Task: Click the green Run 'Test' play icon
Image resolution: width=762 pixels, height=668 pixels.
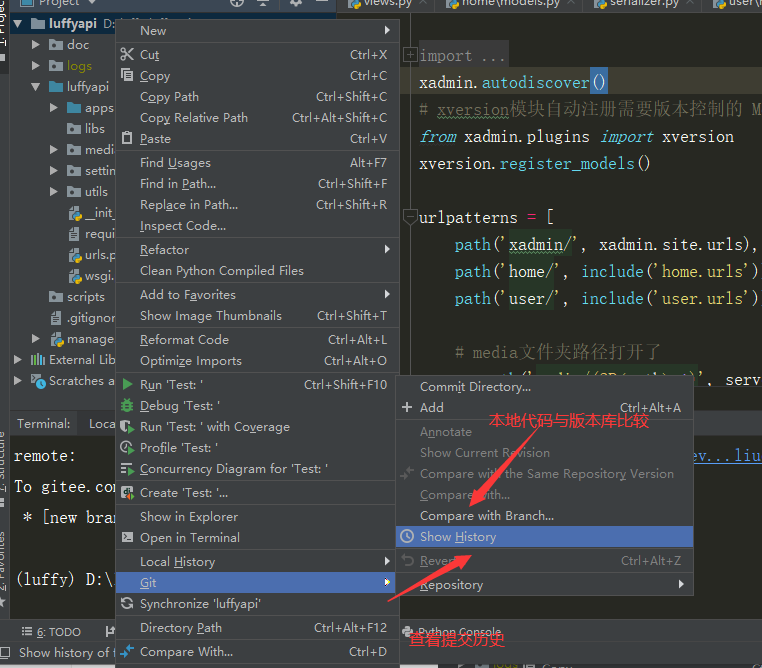Action: [x=127, y=384]
